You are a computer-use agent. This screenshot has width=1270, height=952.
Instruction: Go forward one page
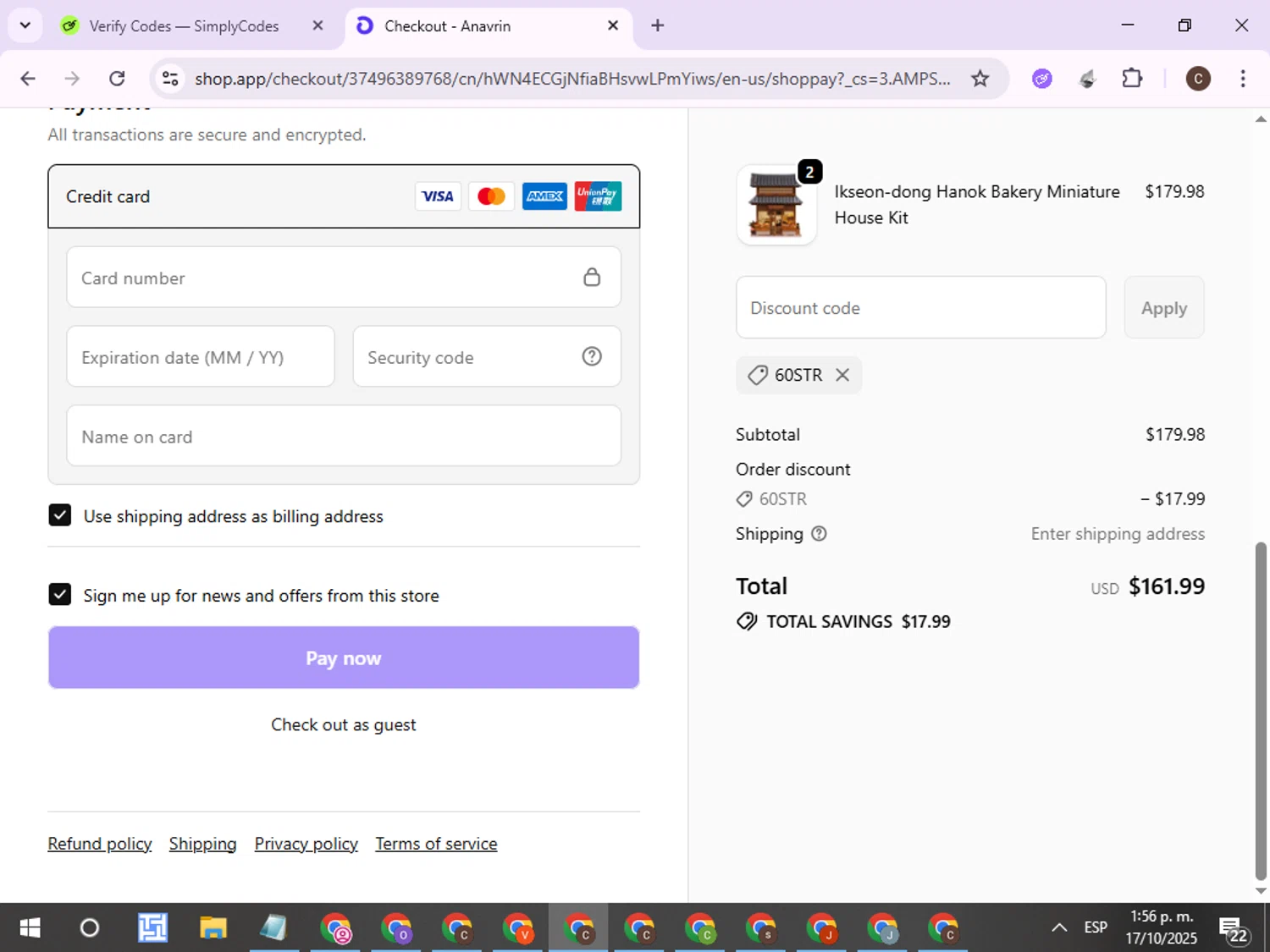point(72,79)
